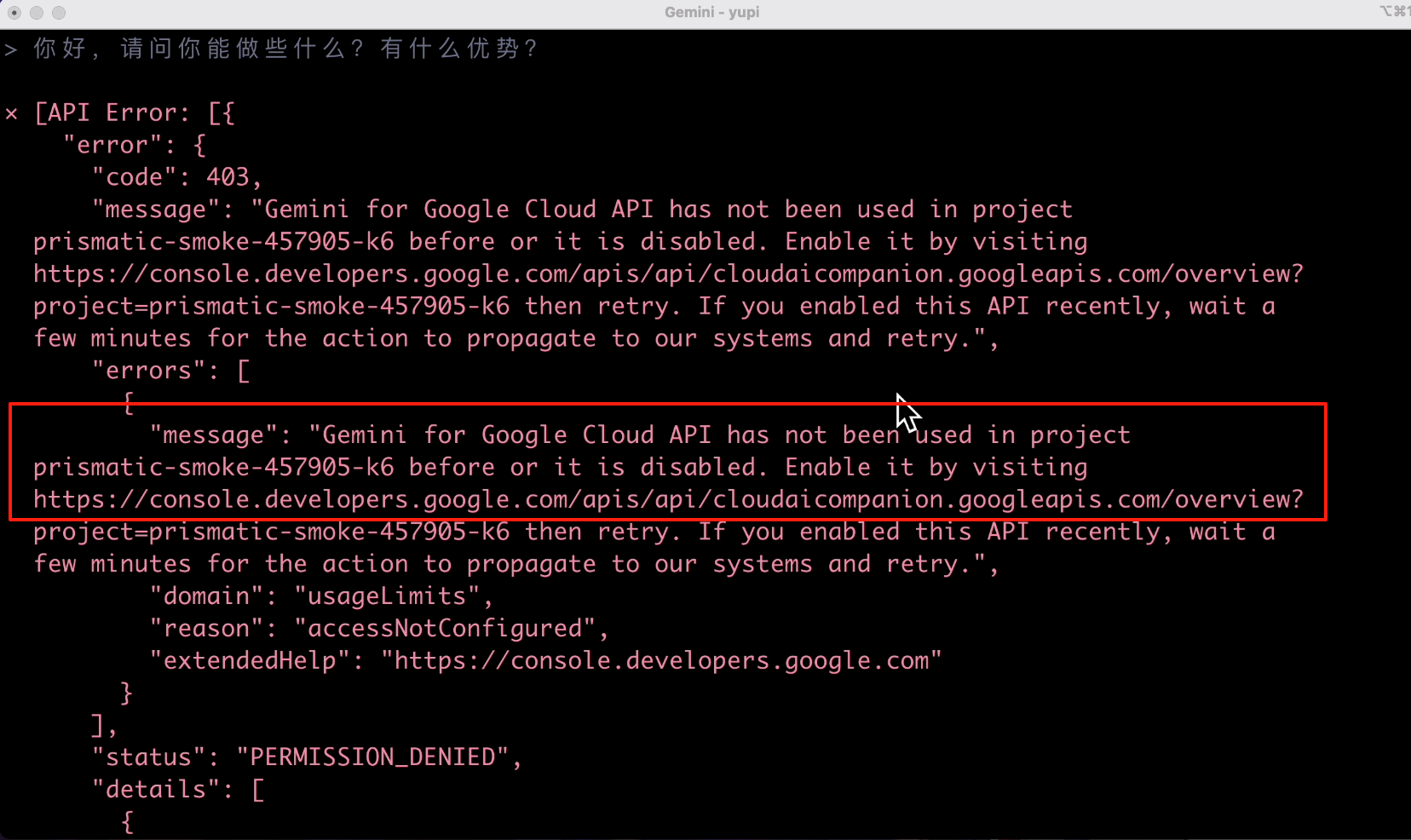Open the first cloudaicompanion console URL
The image size is (1411, 840).
[x=669, y=273]
